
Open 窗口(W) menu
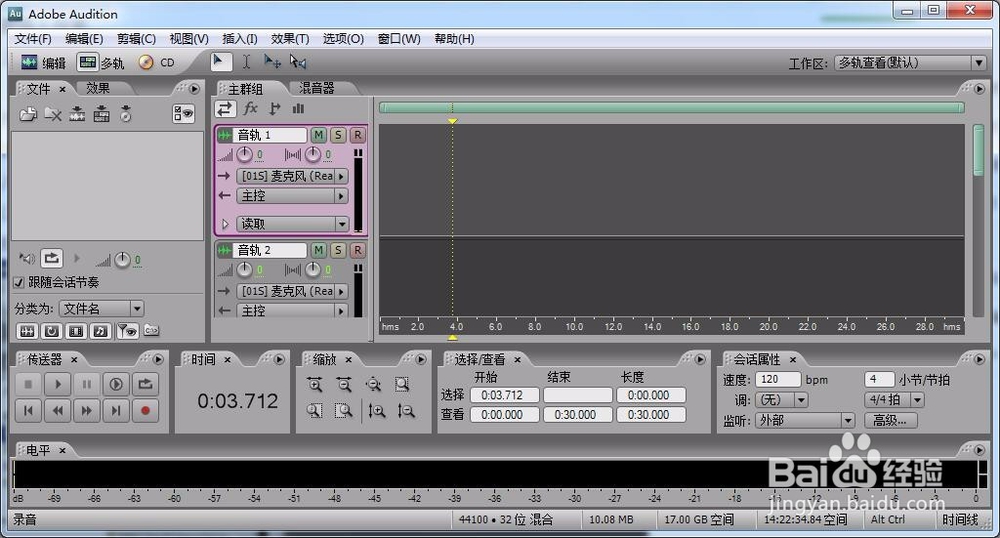[399, 39]
